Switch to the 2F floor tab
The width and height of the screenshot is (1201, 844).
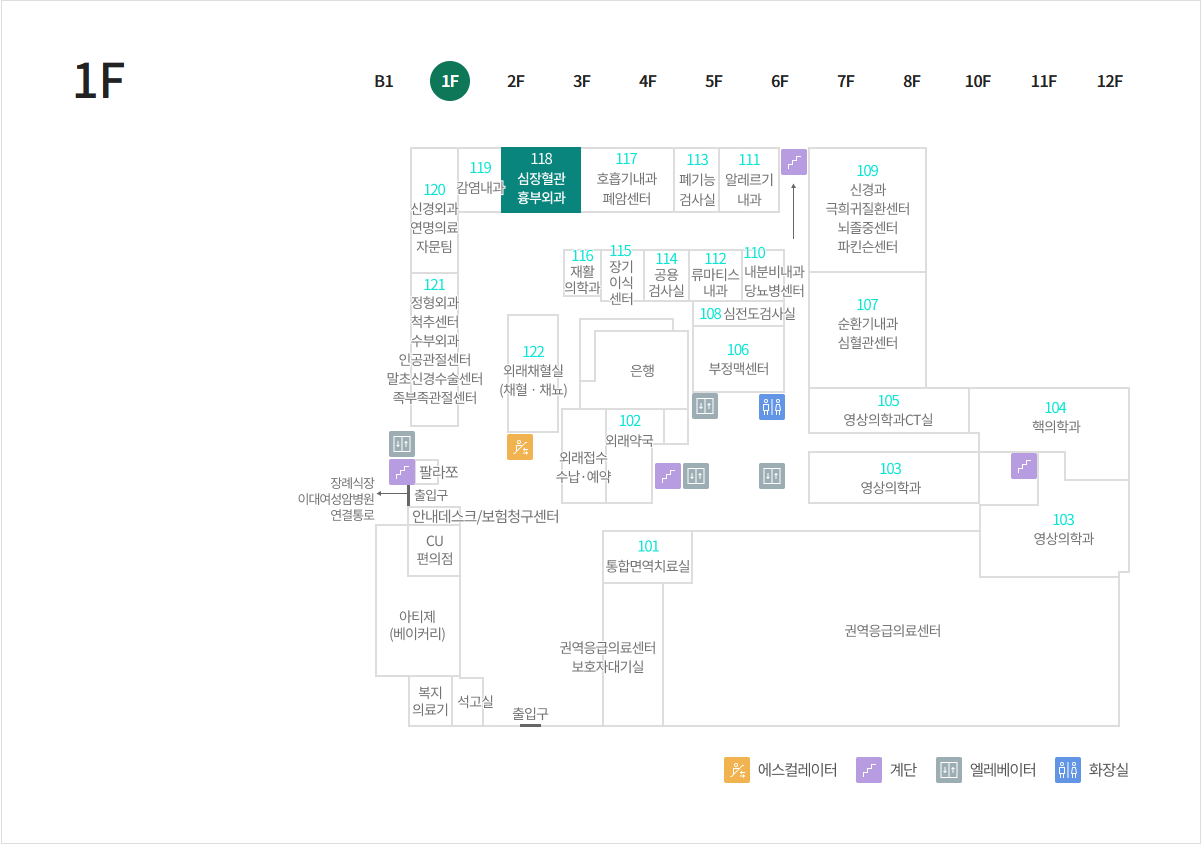coord(514,81)
